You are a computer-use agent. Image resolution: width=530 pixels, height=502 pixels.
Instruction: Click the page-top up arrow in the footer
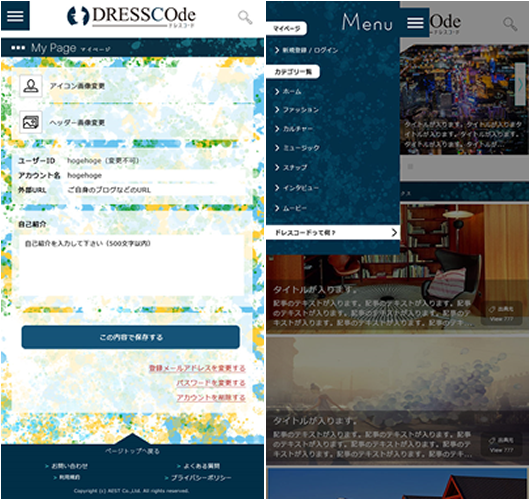click(x=132, y=439)
